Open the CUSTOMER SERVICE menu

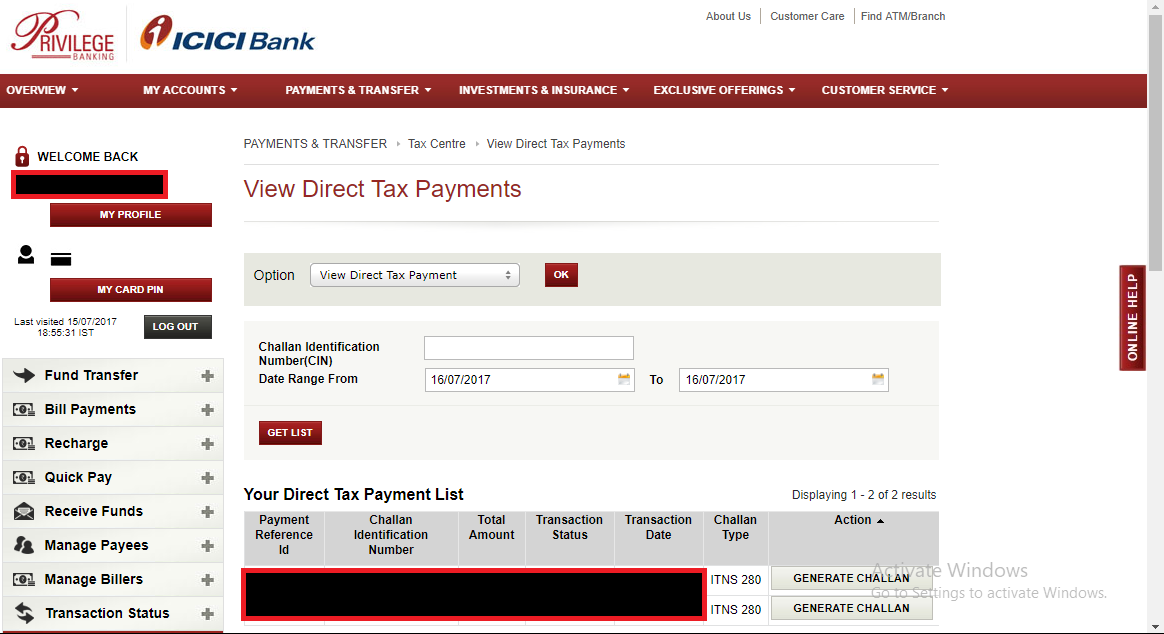pos(885,90)
